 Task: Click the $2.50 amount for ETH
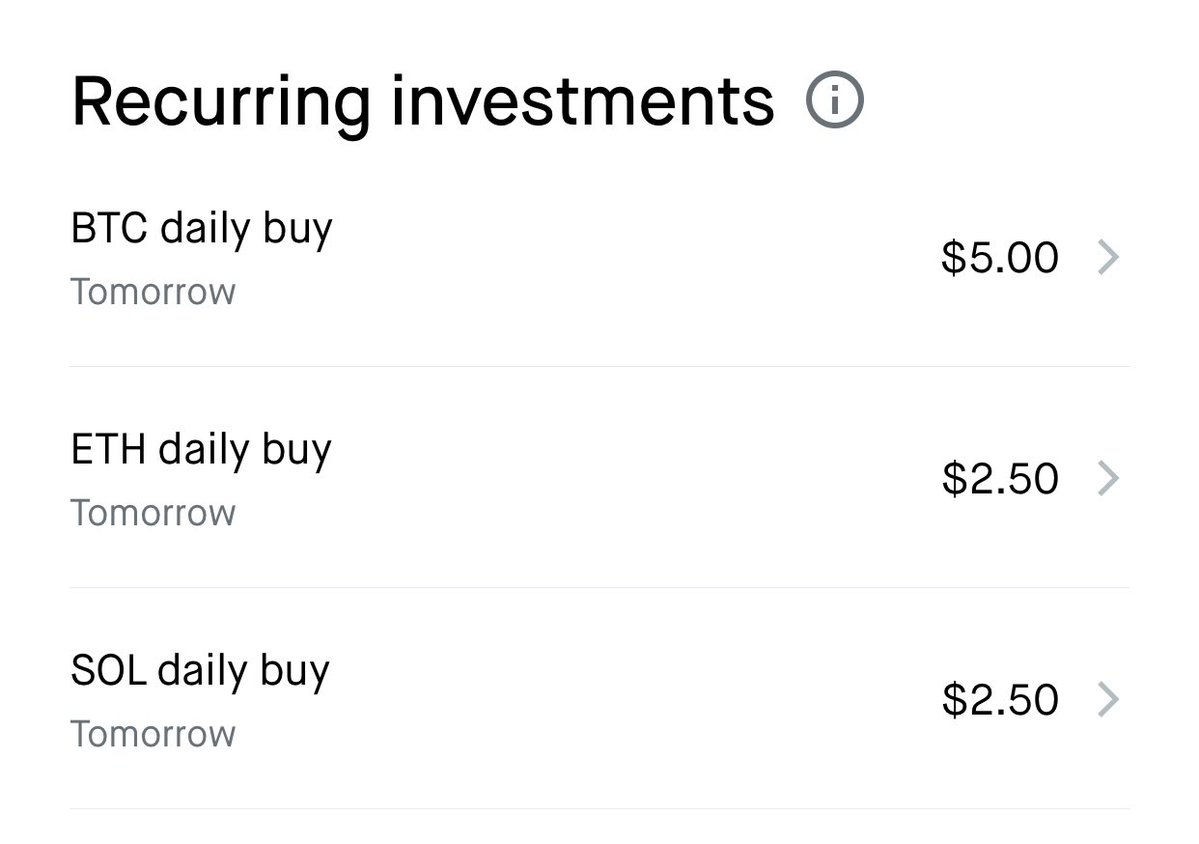[x=999, y=479]
